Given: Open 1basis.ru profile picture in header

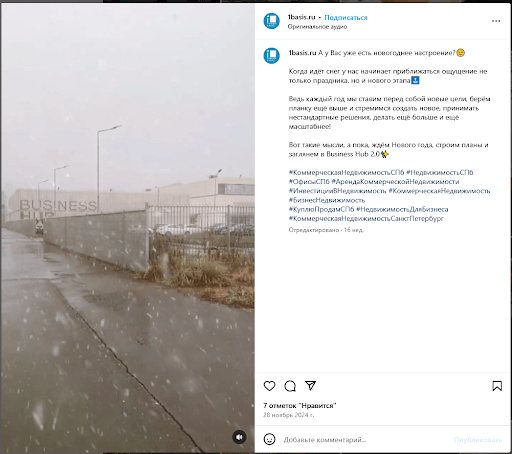Looking at the screenshot, I should [x=272, y=21].
